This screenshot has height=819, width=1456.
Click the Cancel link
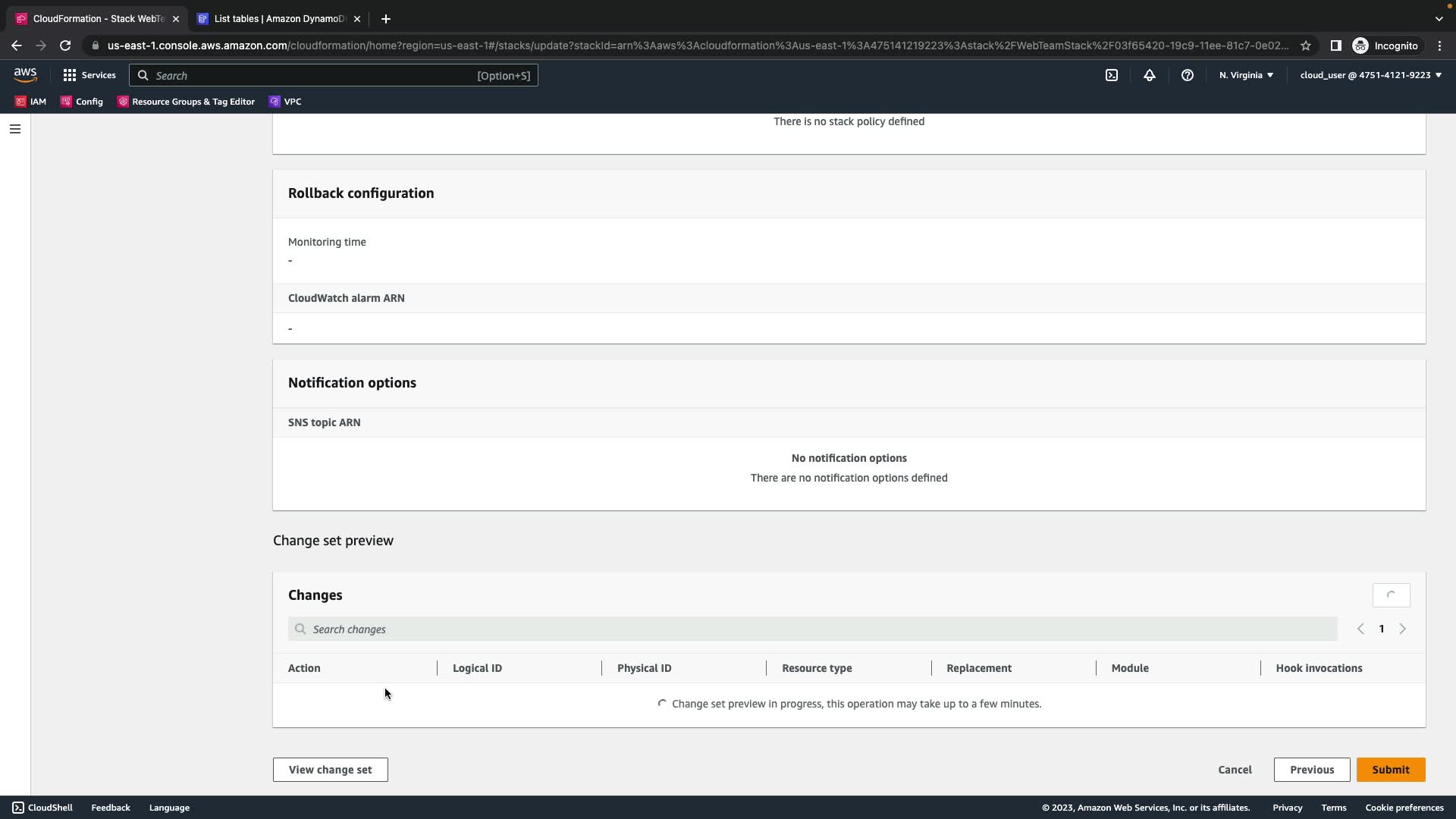1235,770
